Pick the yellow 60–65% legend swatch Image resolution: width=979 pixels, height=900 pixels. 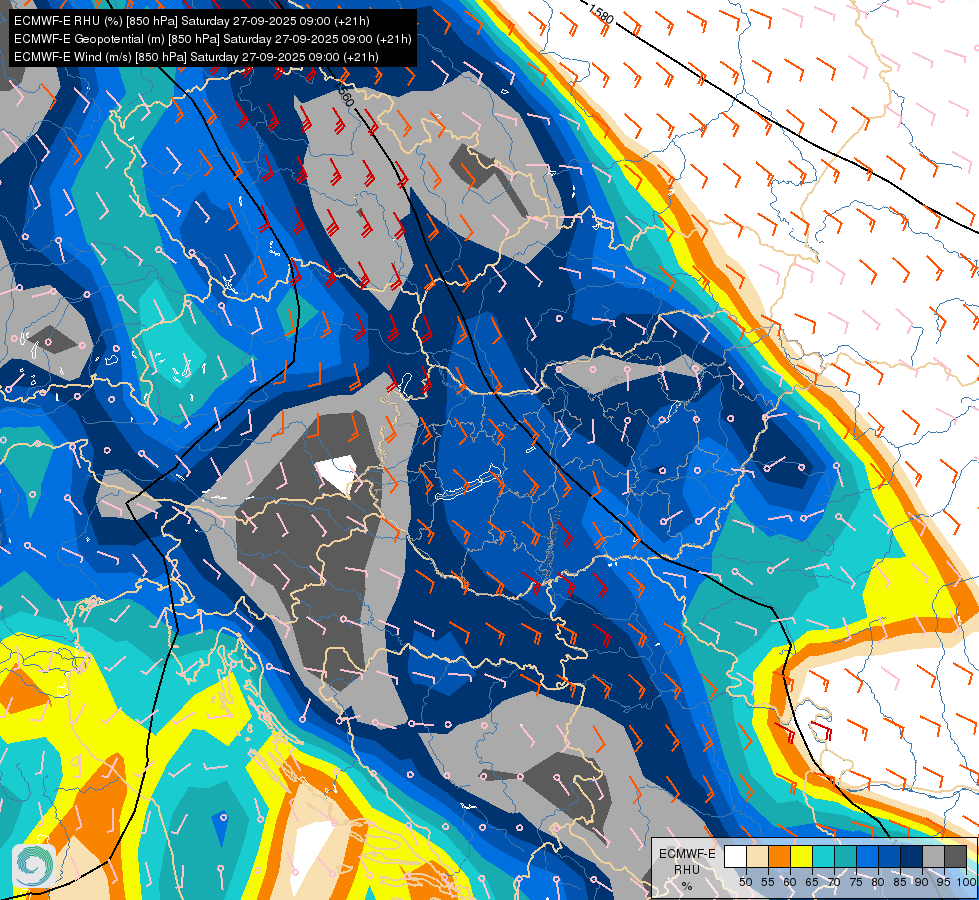[x=801, y=856]
